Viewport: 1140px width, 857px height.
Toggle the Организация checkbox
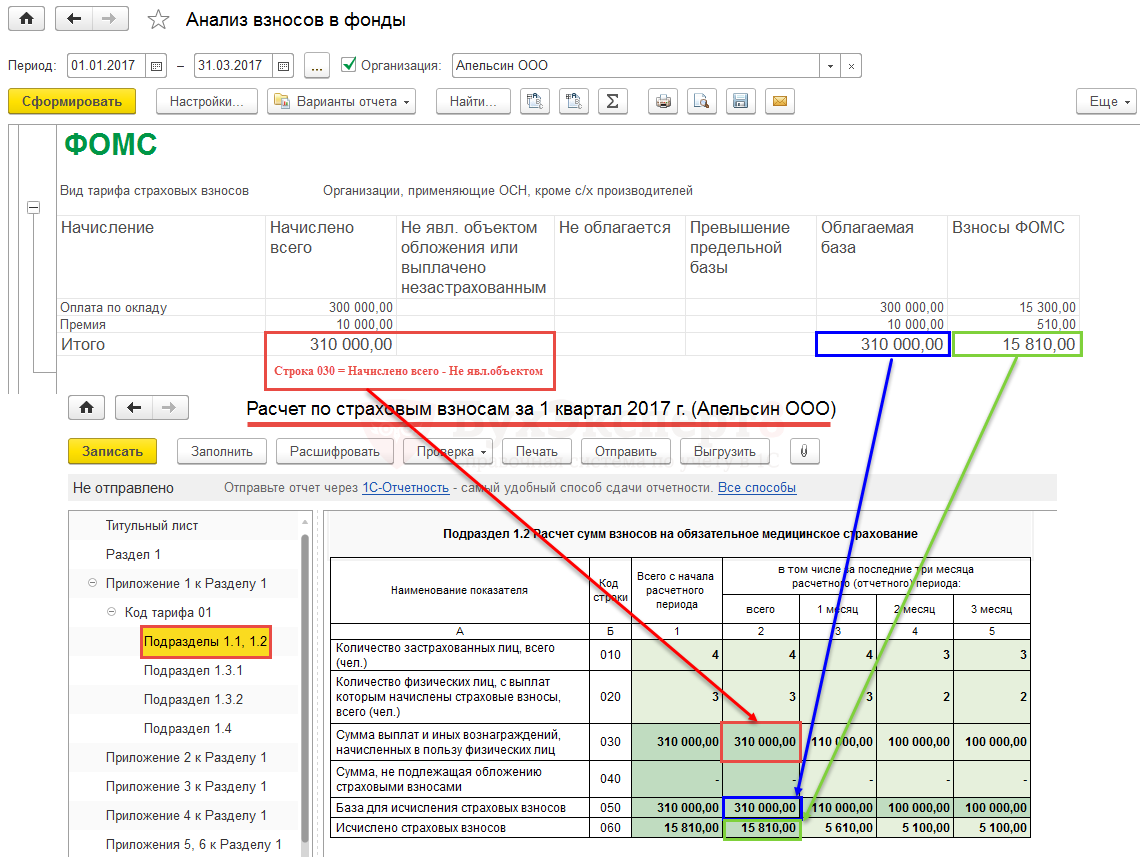point(348,65)
